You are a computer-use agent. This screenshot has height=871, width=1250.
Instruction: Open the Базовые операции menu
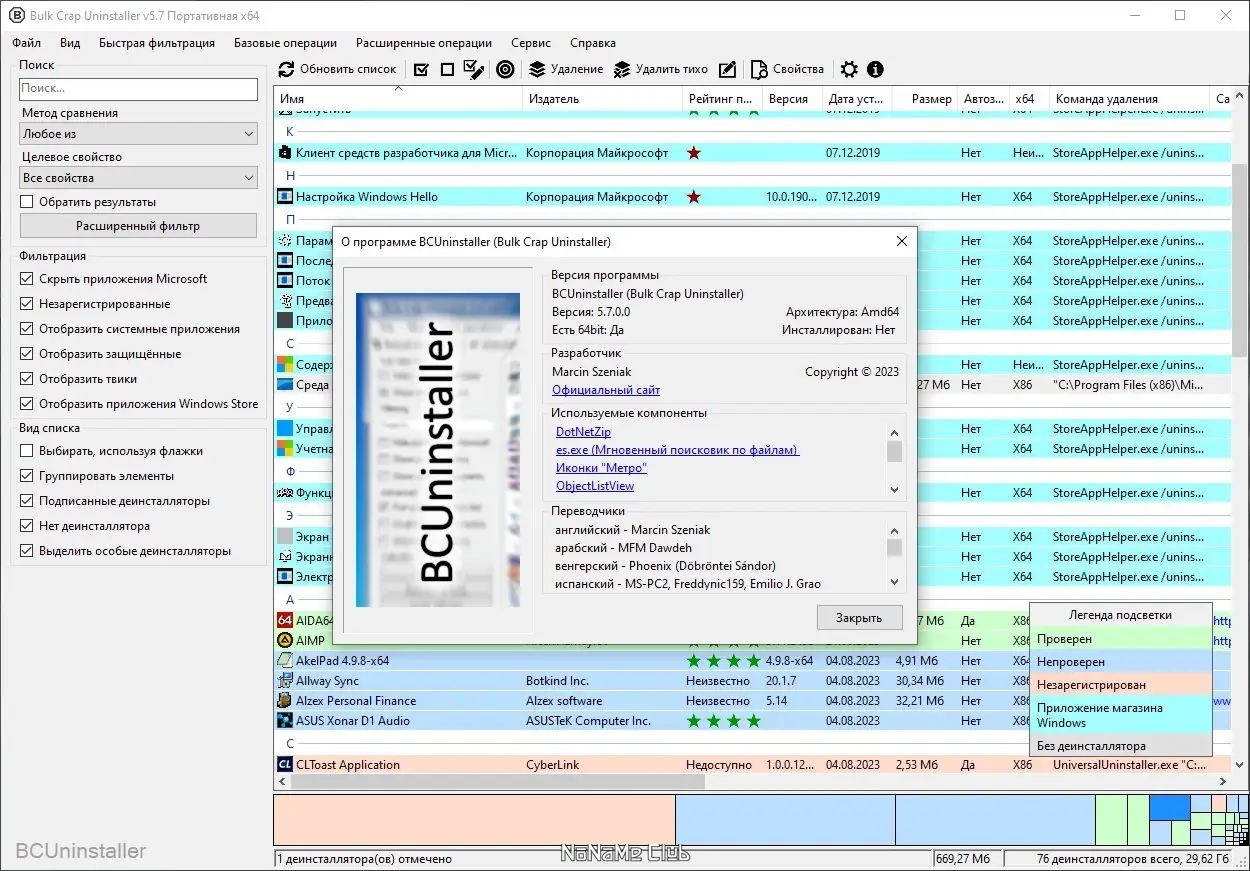[285, 43]
